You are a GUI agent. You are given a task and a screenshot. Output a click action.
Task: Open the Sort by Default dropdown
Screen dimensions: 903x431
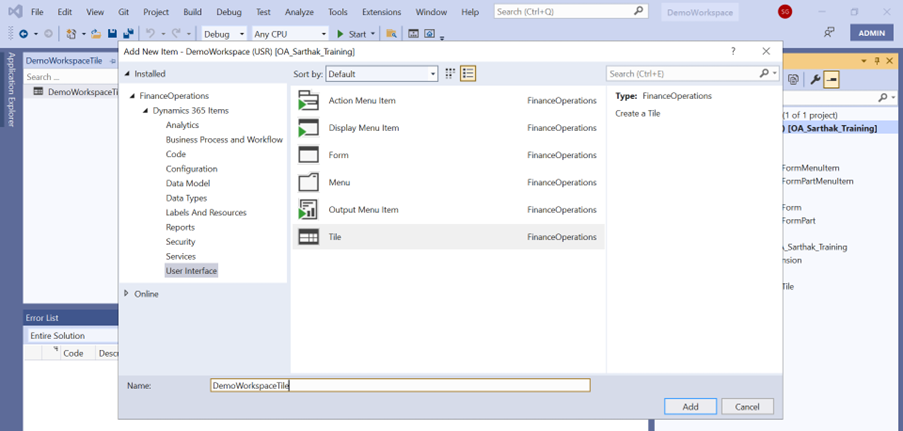381,74
